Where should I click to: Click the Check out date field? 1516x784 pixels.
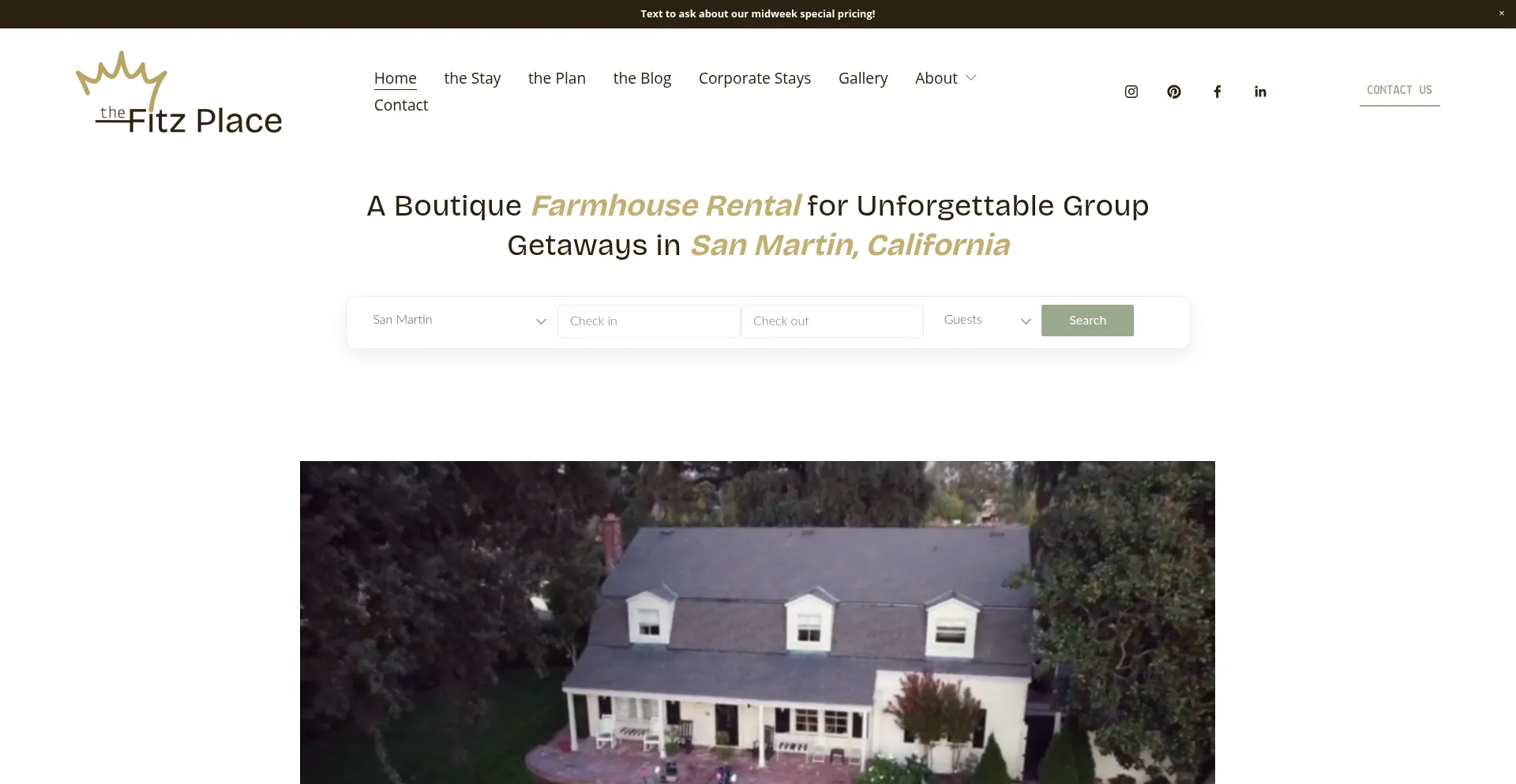(x=831, y=321)
